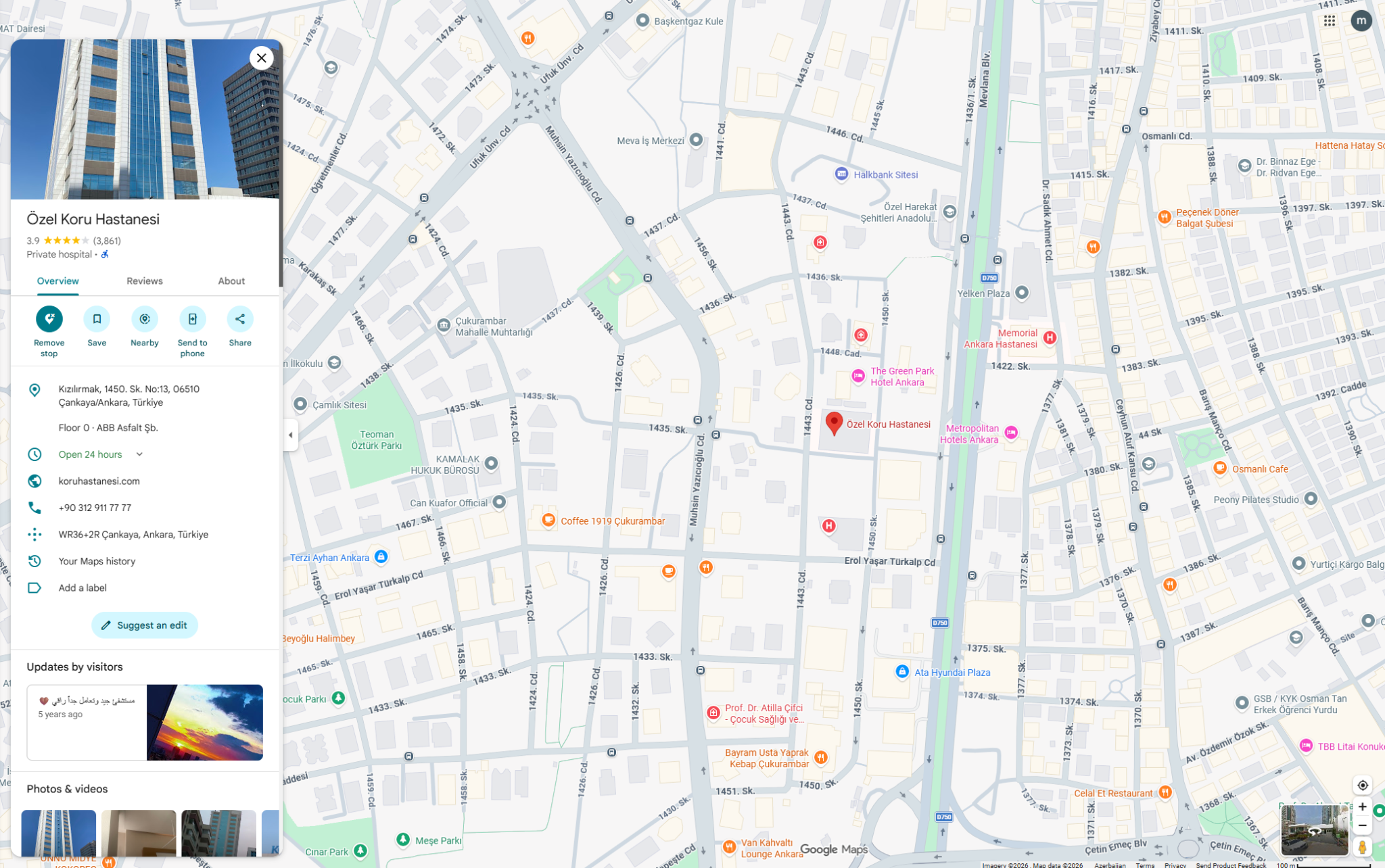Open the Coffee 1919 Çukurambar marker
1385x868 pixels.
pos(548,520)
